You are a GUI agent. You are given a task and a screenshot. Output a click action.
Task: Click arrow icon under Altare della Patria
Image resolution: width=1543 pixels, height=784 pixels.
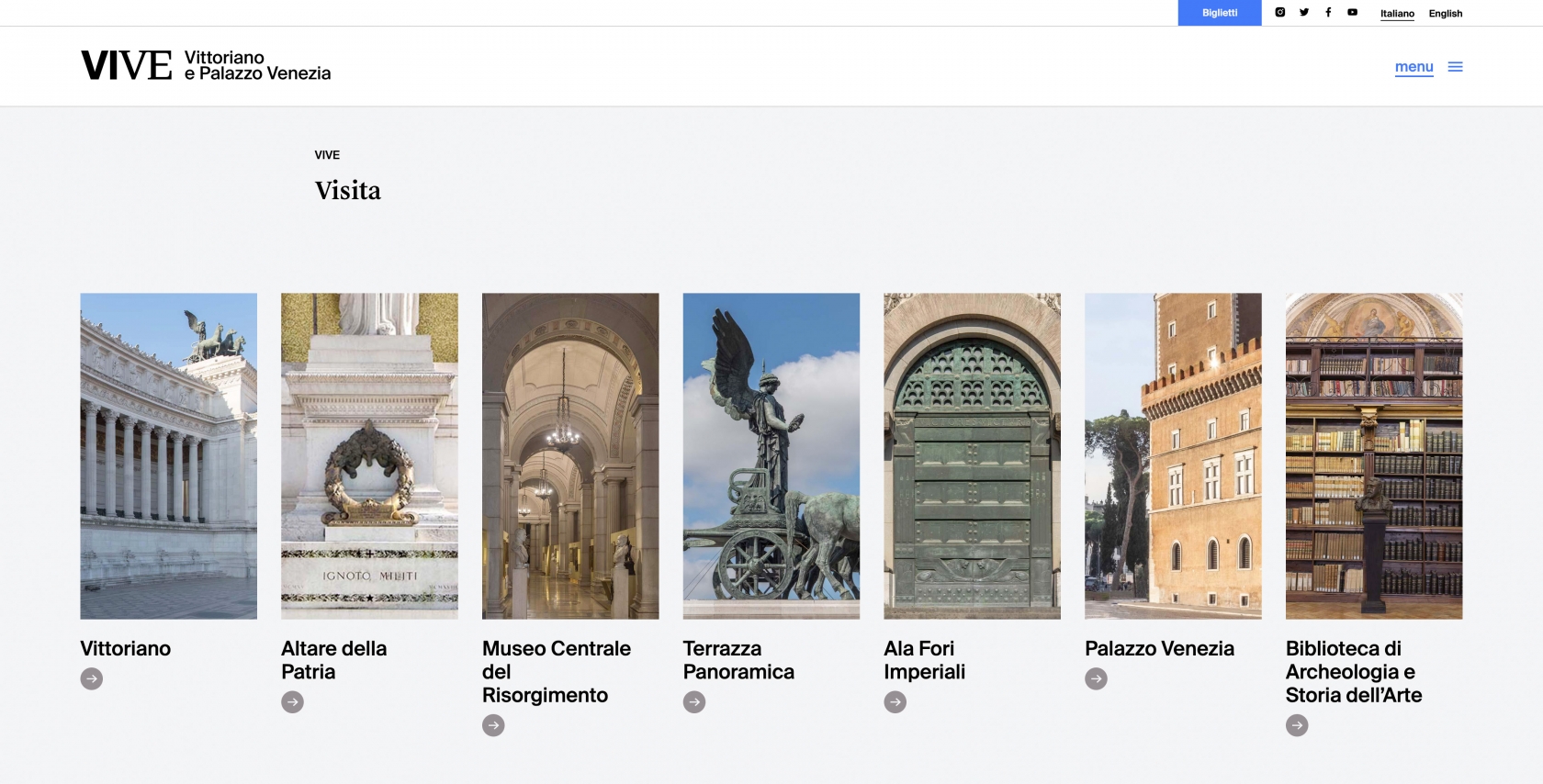coord(292,702)
